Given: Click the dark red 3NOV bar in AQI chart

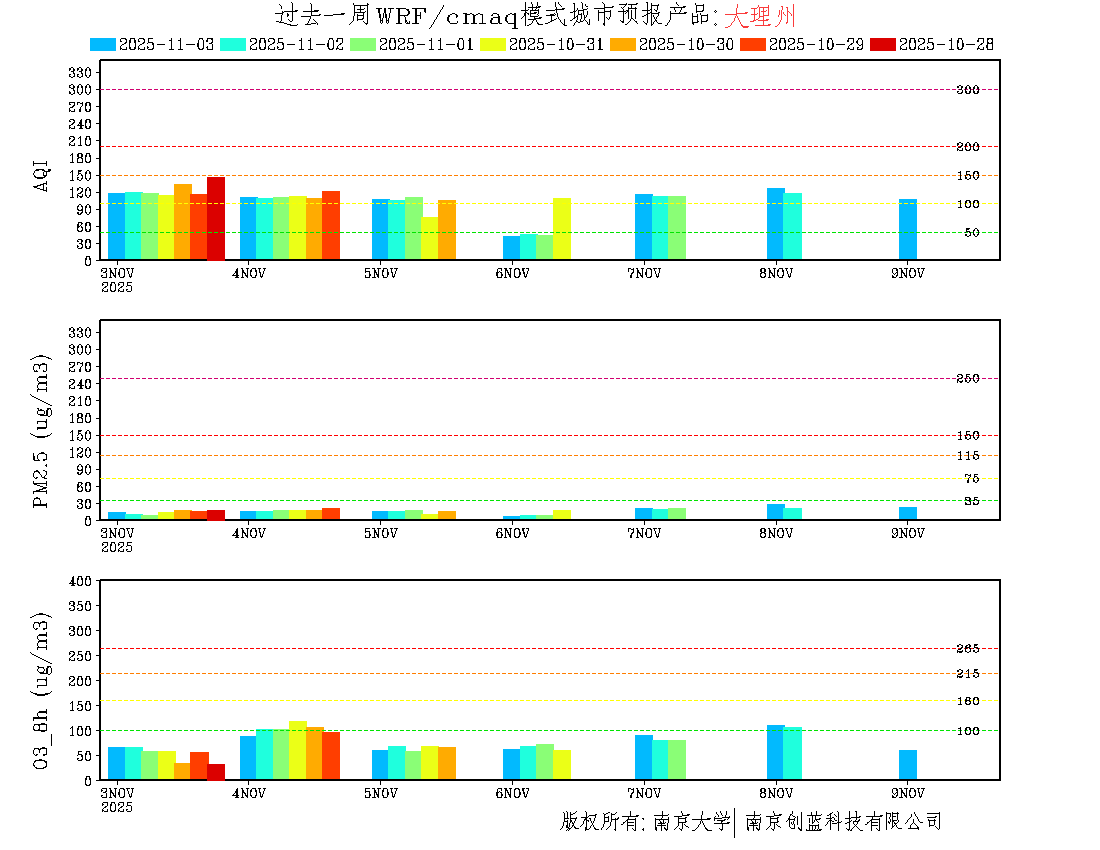Looking at the screenshot, I should [x=216, y=219].
